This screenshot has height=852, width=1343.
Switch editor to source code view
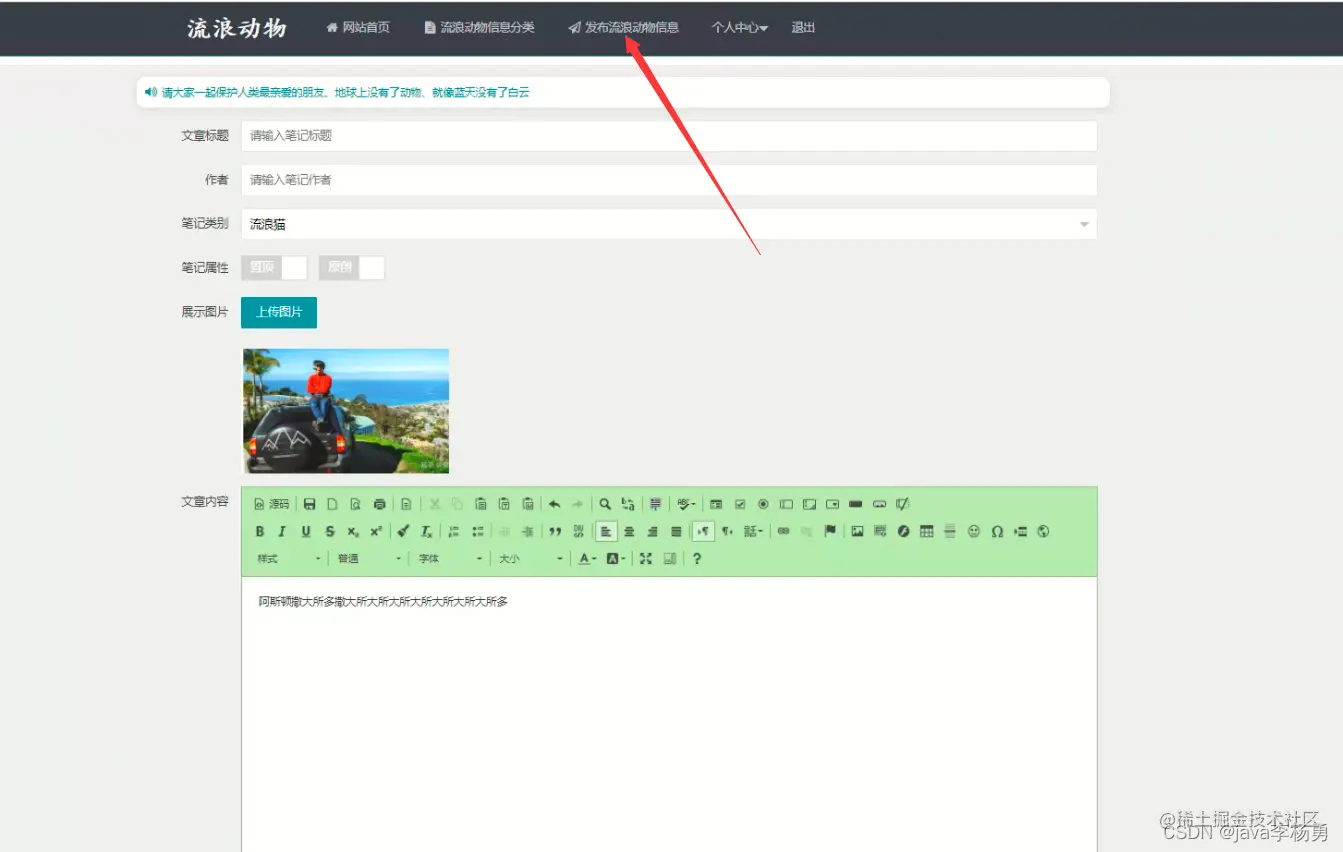272,504
